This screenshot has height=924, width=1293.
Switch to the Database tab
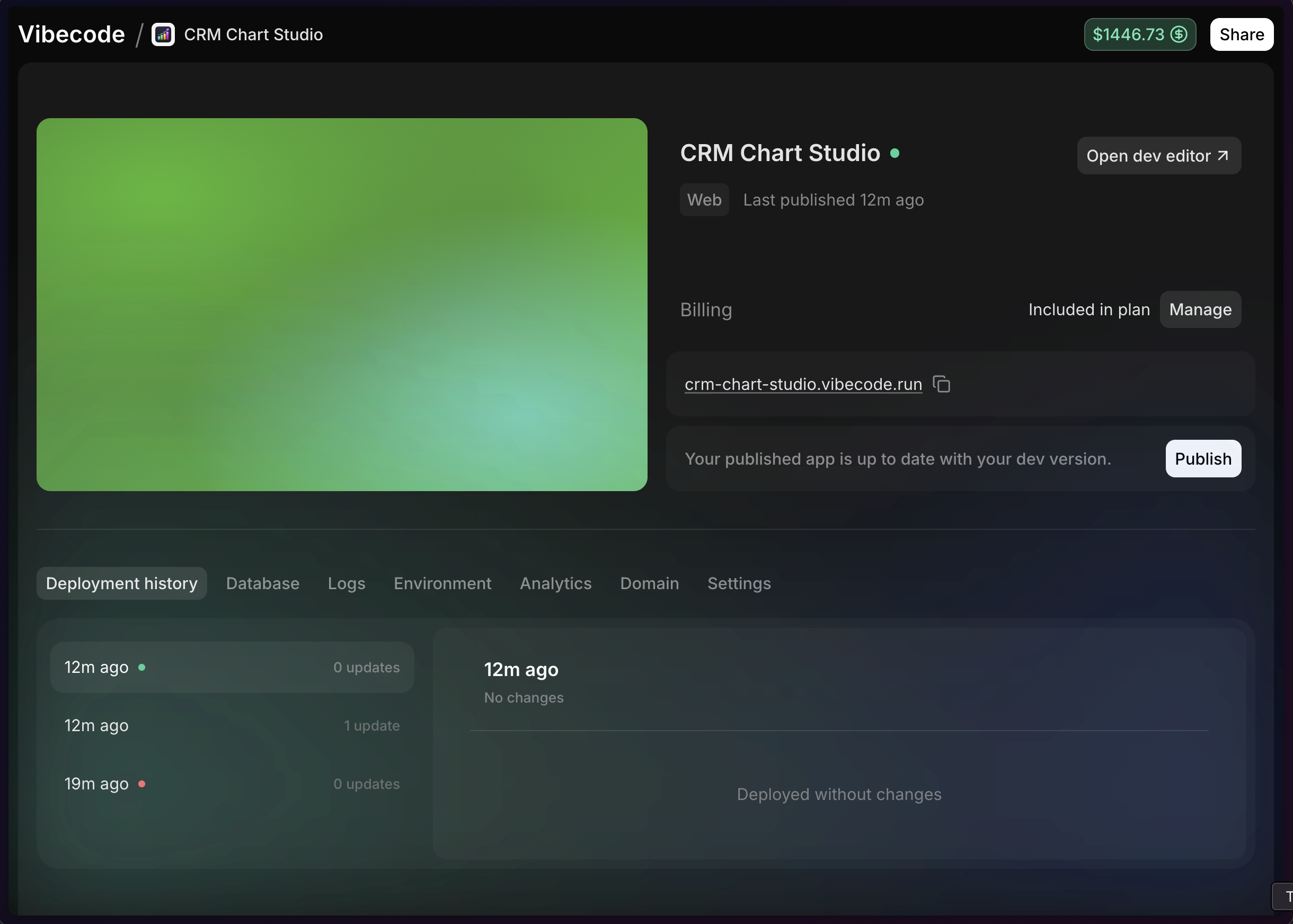pos(262,583)
